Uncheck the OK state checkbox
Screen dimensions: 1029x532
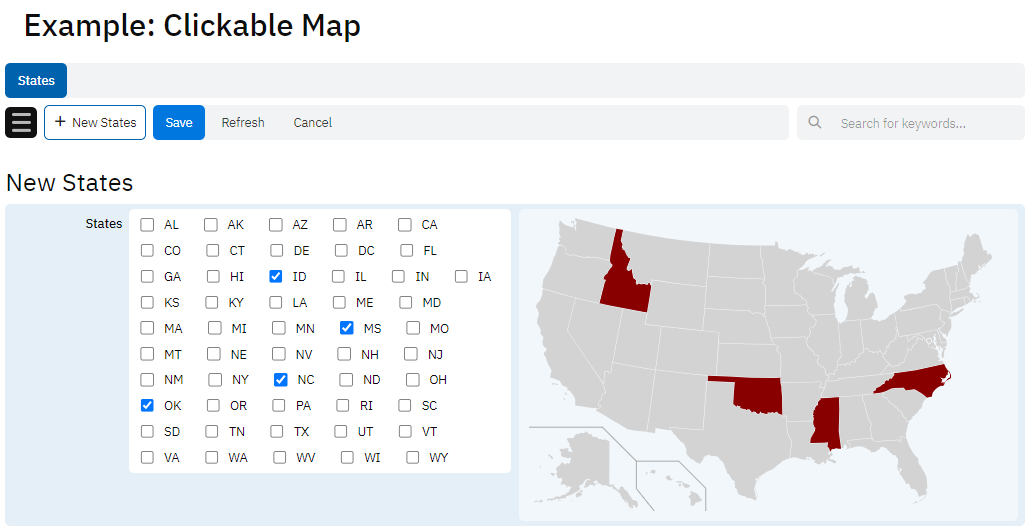click(147, 406)
